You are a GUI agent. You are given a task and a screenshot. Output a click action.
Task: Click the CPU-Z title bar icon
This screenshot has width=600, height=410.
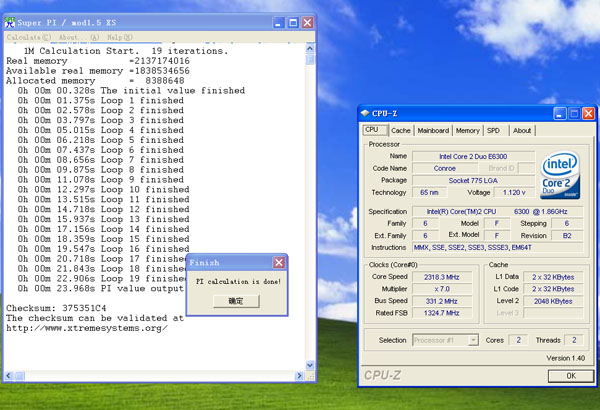click(x=365, y=113)
